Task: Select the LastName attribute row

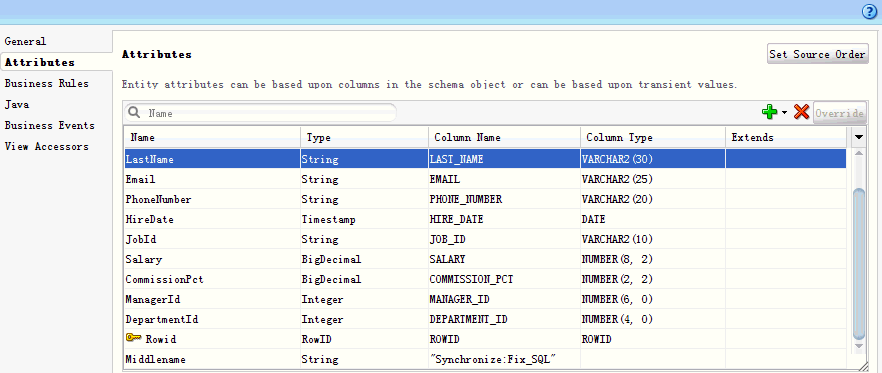Action: click(485, 159)
